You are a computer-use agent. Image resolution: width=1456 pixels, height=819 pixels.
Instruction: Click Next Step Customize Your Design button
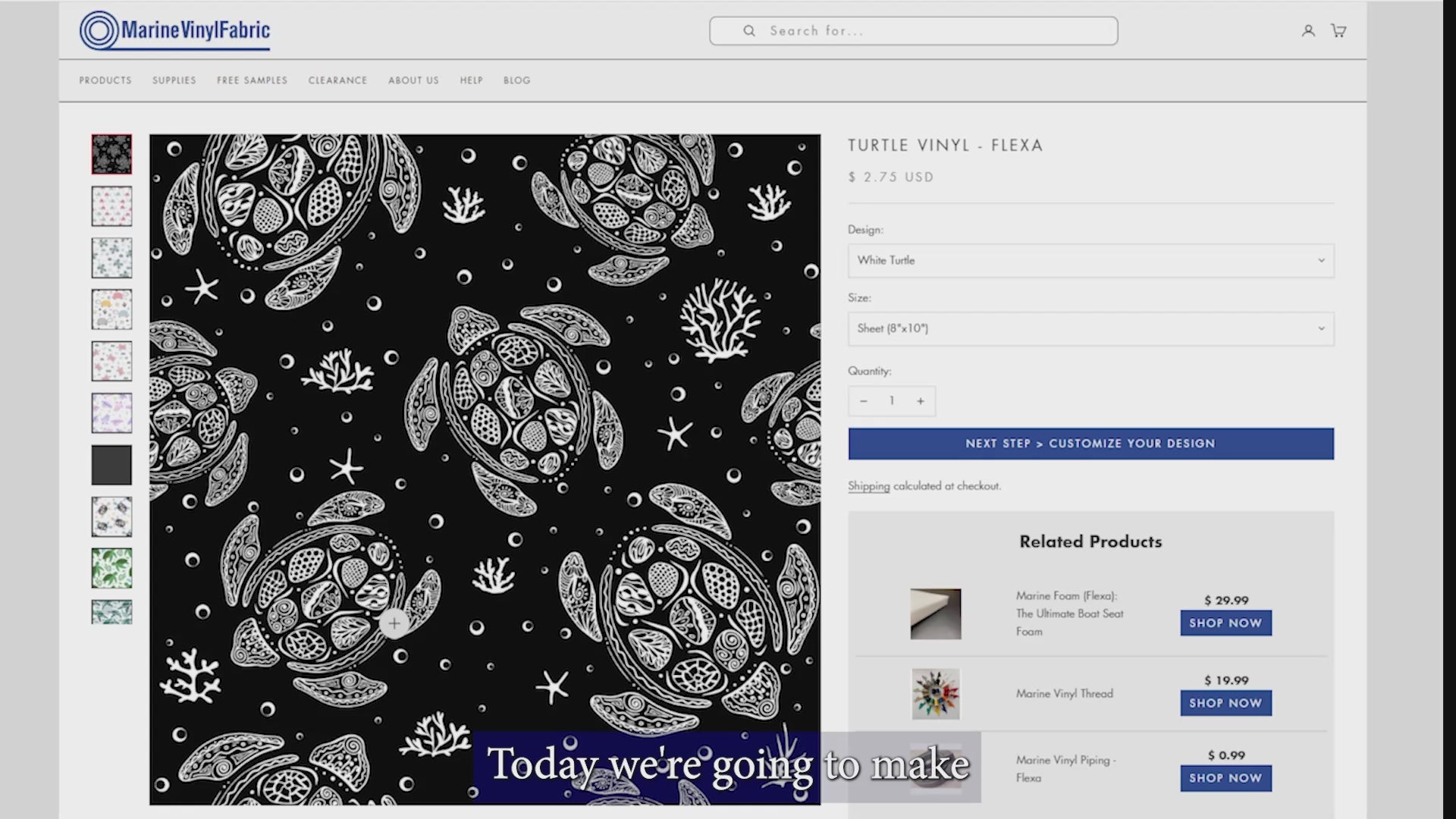pos(1090,444)
